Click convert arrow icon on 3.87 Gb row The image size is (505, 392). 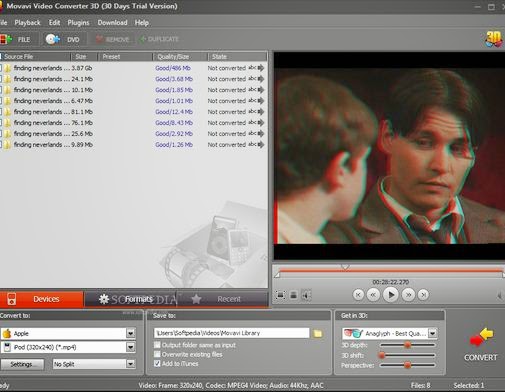point(261,68)
